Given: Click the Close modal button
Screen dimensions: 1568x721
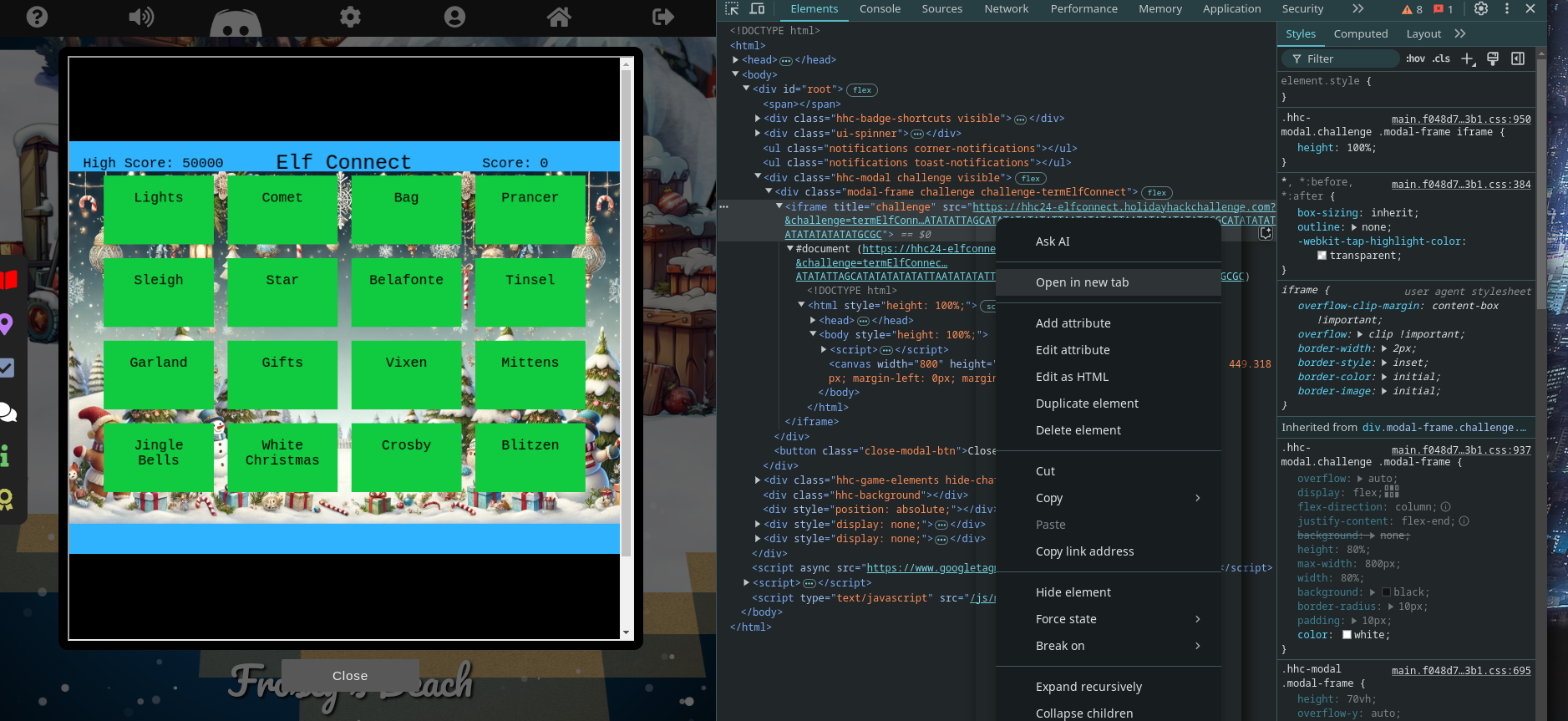Looking at the screenshot, I should 350,676.
